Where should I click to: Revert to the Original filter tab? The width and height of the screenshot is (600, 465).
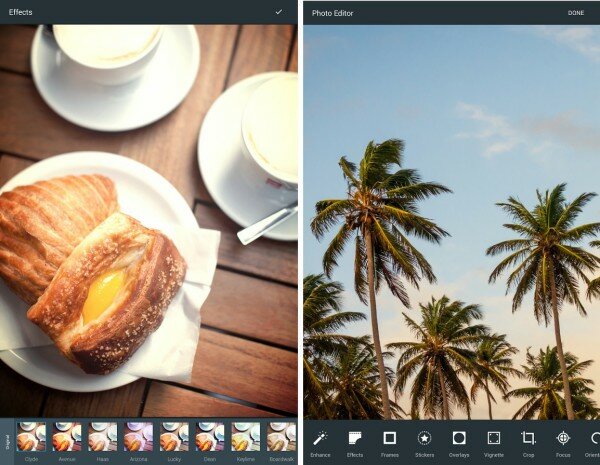7,440
